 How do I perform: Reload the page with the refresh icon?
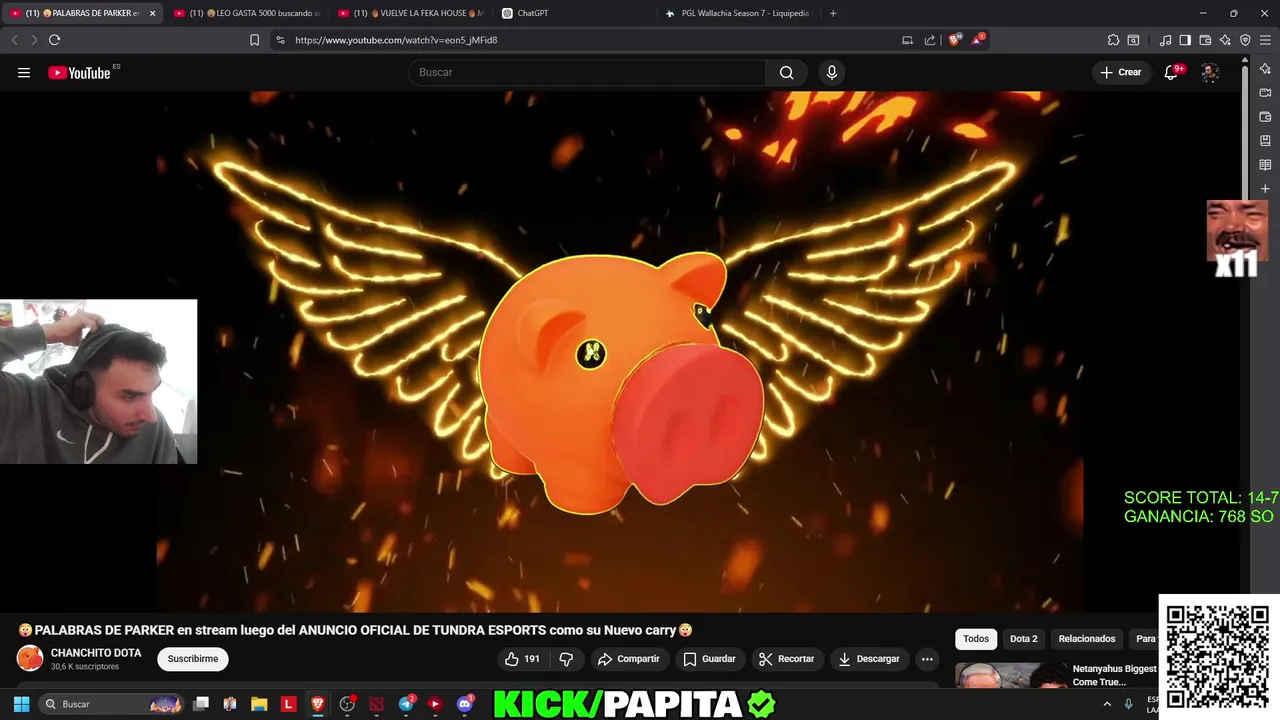pyautogui.click(x=54, y=40)
